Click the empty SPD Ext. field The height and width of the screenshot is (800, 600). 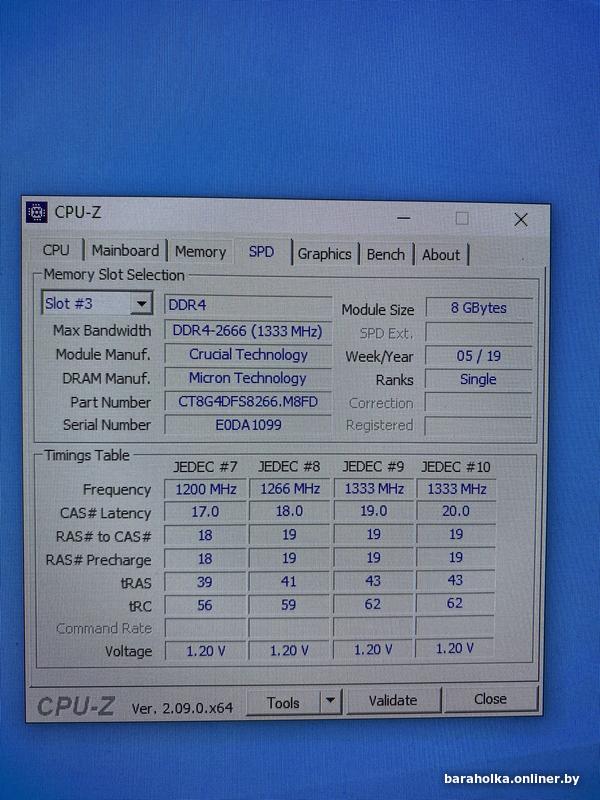tap(479, 333)
